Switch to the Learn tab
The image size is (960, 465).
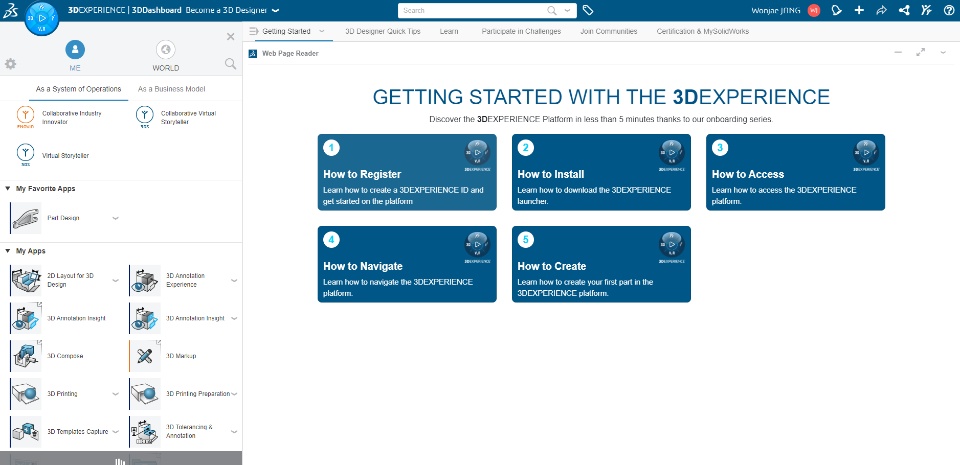pos(449,31)
